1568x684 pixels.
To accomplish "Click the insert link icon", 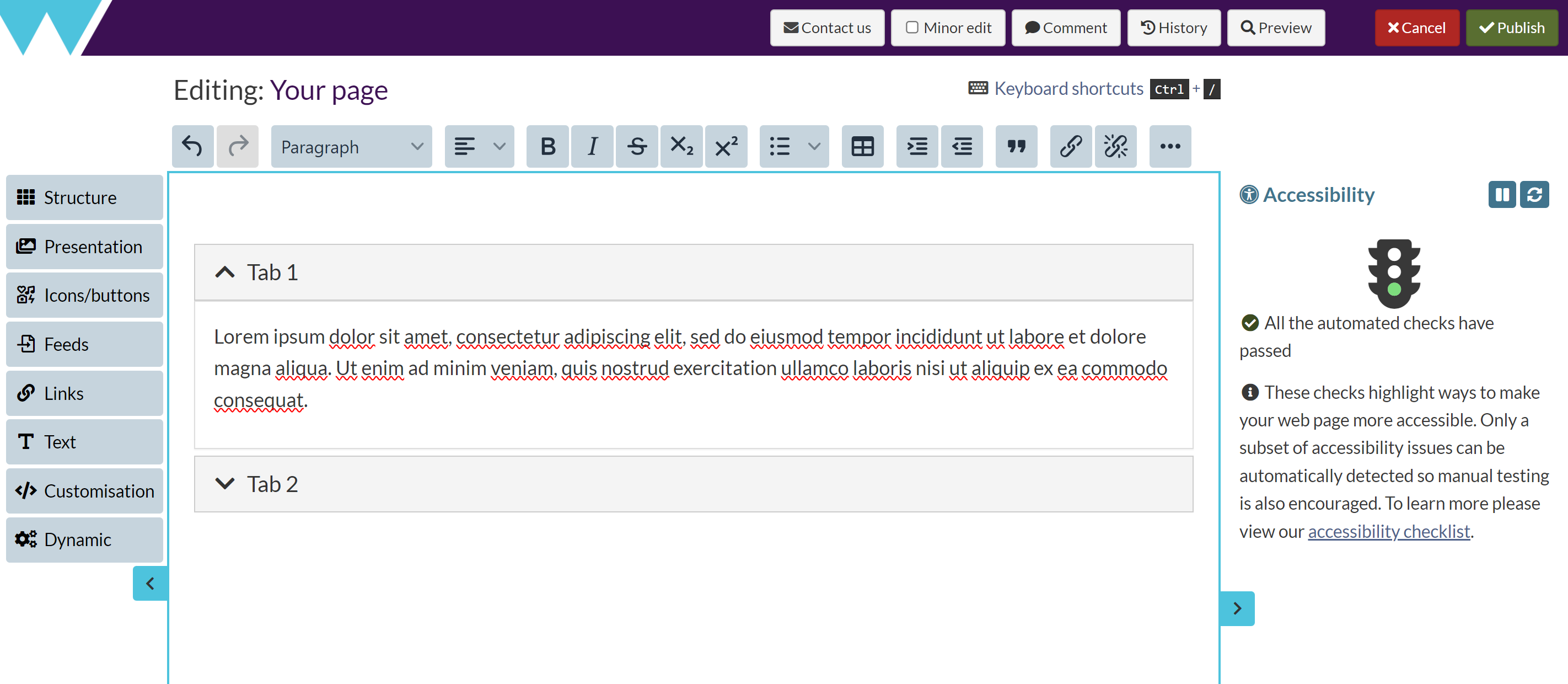I will (x=1071, y=146).
